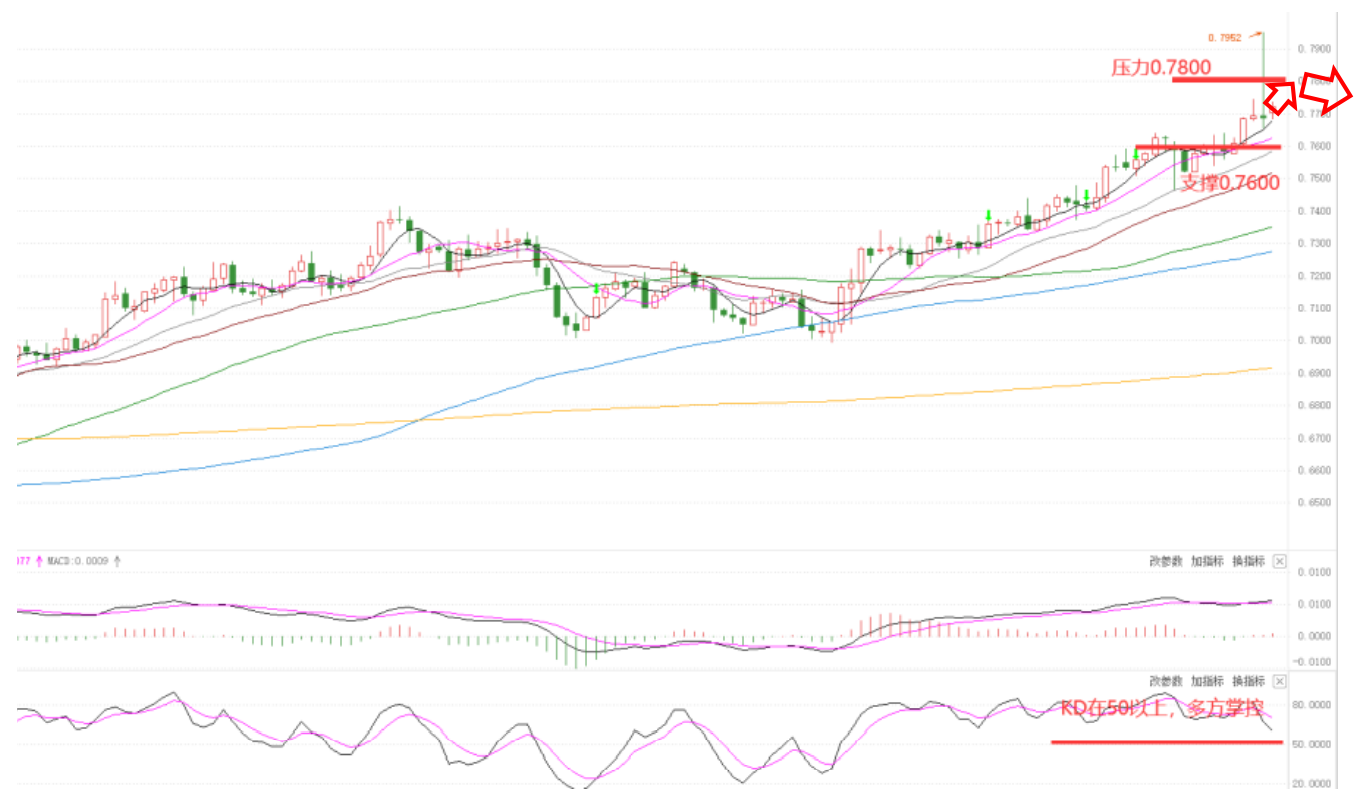Click the pink up arrow left of MACD label
Viewport: 1361px width, 799px height.
pyautogui.click(x=39, y=561)
